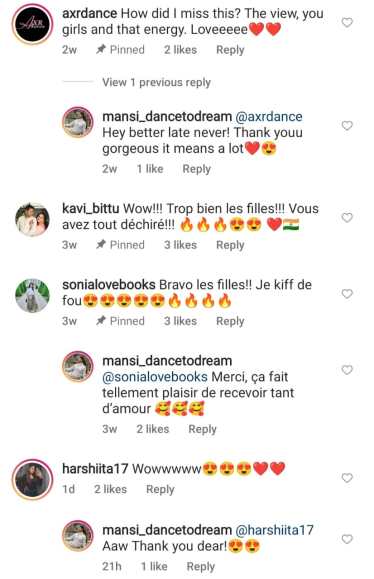View 3 likes on sonialovebooks comment
Screen dimensions: 374x579
(180, 321)
